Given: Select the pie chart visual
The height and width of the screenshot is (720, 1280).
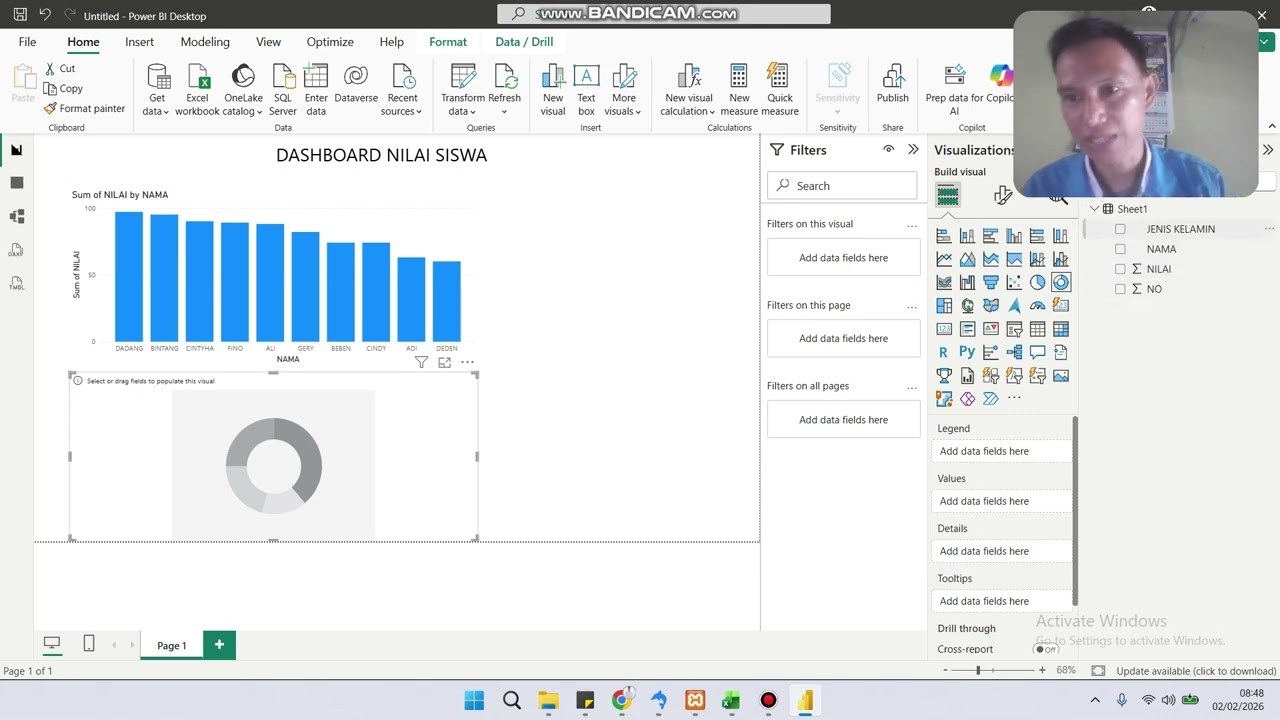Looking at the screenshot, I should (x=1037, y=282).
